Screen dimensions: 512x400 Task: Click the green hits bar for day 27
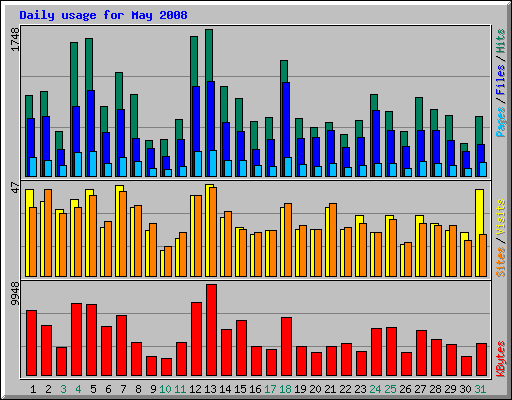[419, 114]
